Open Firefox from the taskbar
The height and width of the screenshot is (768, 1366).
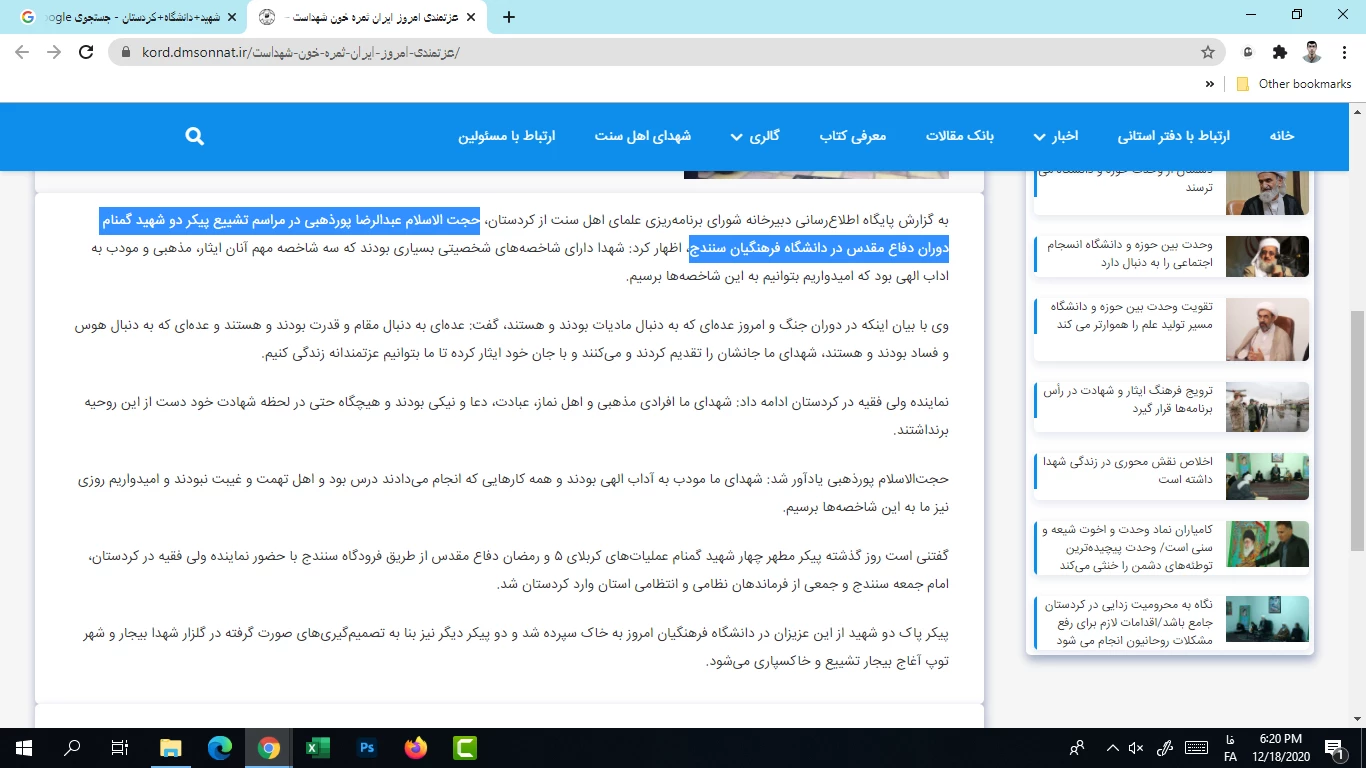[415, 747]
